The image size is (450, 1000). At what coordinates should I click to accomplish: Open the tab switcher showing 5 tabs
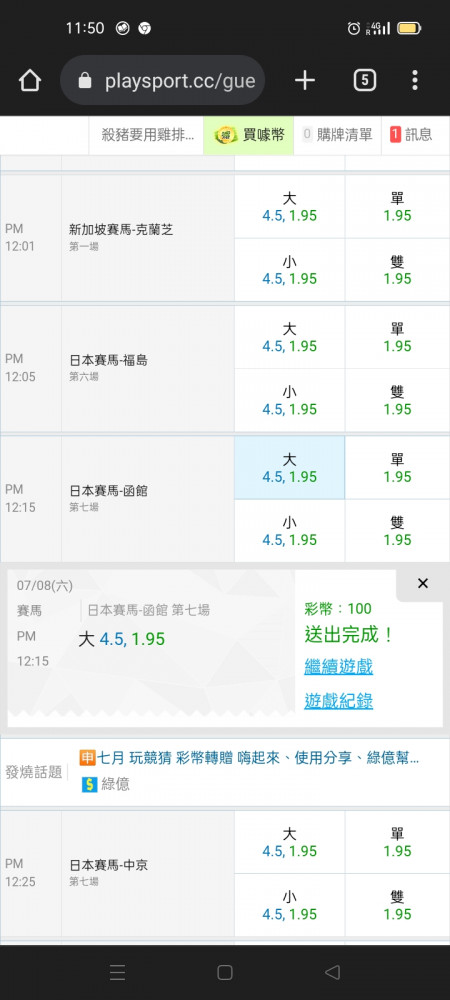click(x=364, y=80)
